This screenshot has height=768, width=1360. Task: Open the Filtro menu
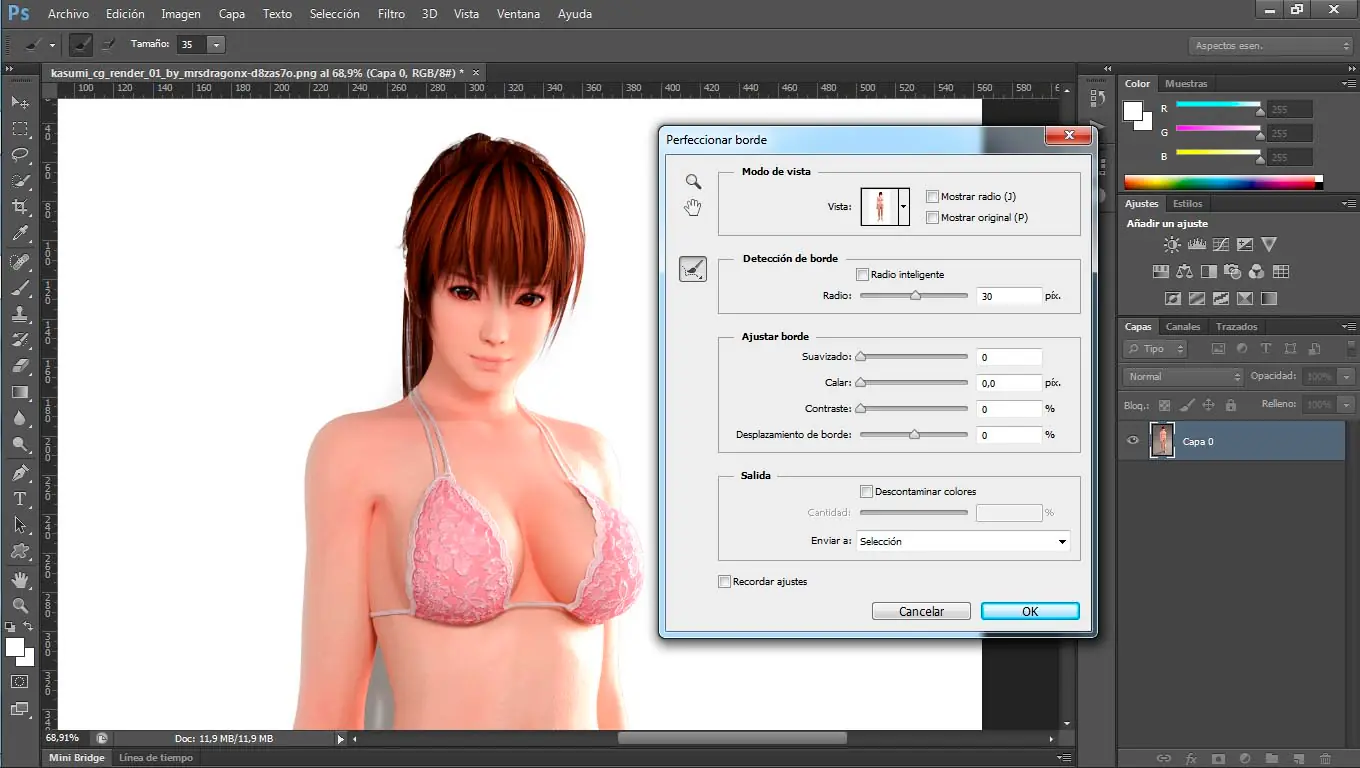(x=392, y=14)
